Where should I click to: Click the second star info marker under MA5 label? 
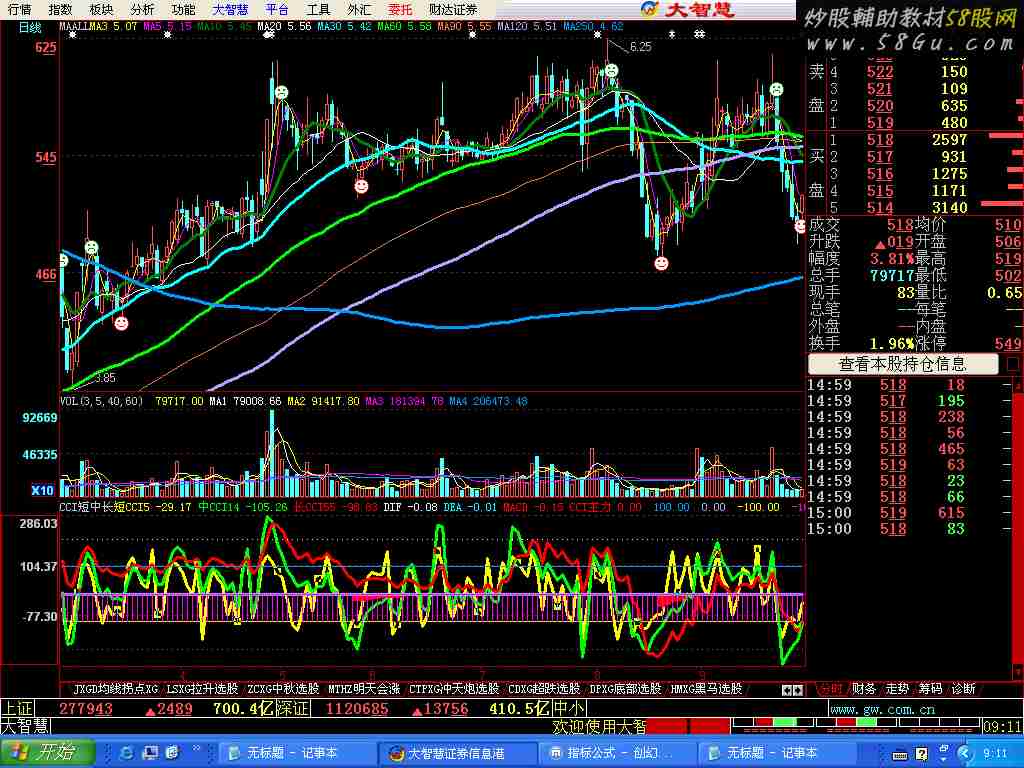point(168,35)
